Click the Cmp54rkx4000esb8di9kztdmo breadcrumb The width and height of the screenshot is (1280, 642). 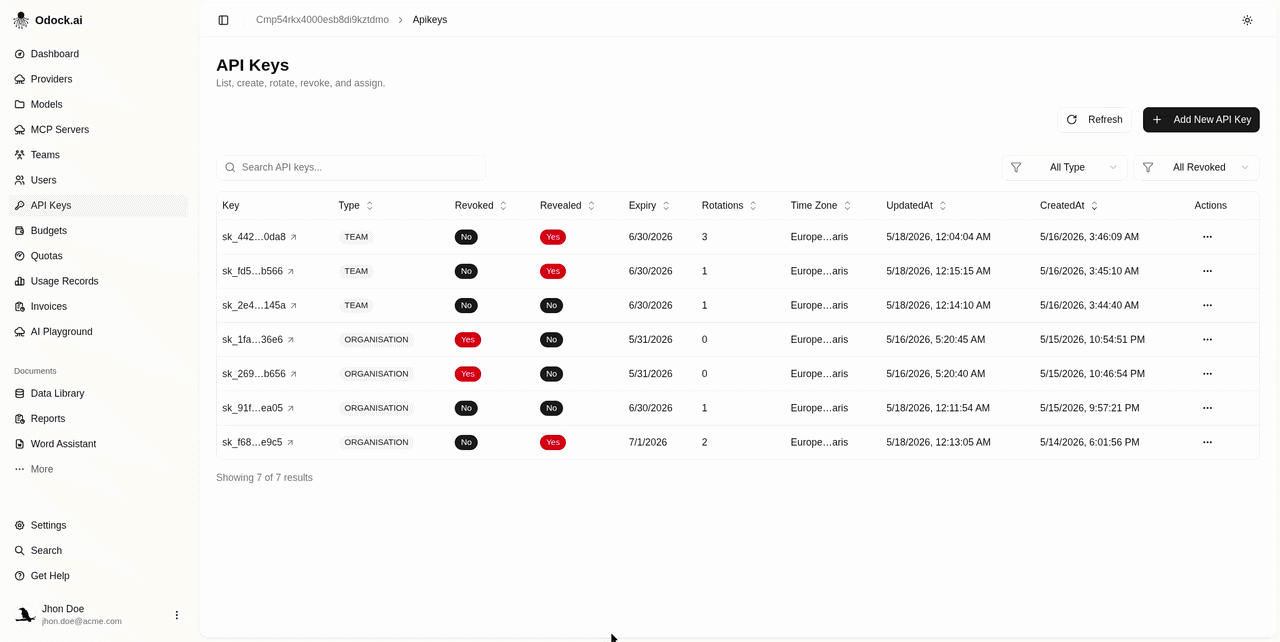(322, 20)
